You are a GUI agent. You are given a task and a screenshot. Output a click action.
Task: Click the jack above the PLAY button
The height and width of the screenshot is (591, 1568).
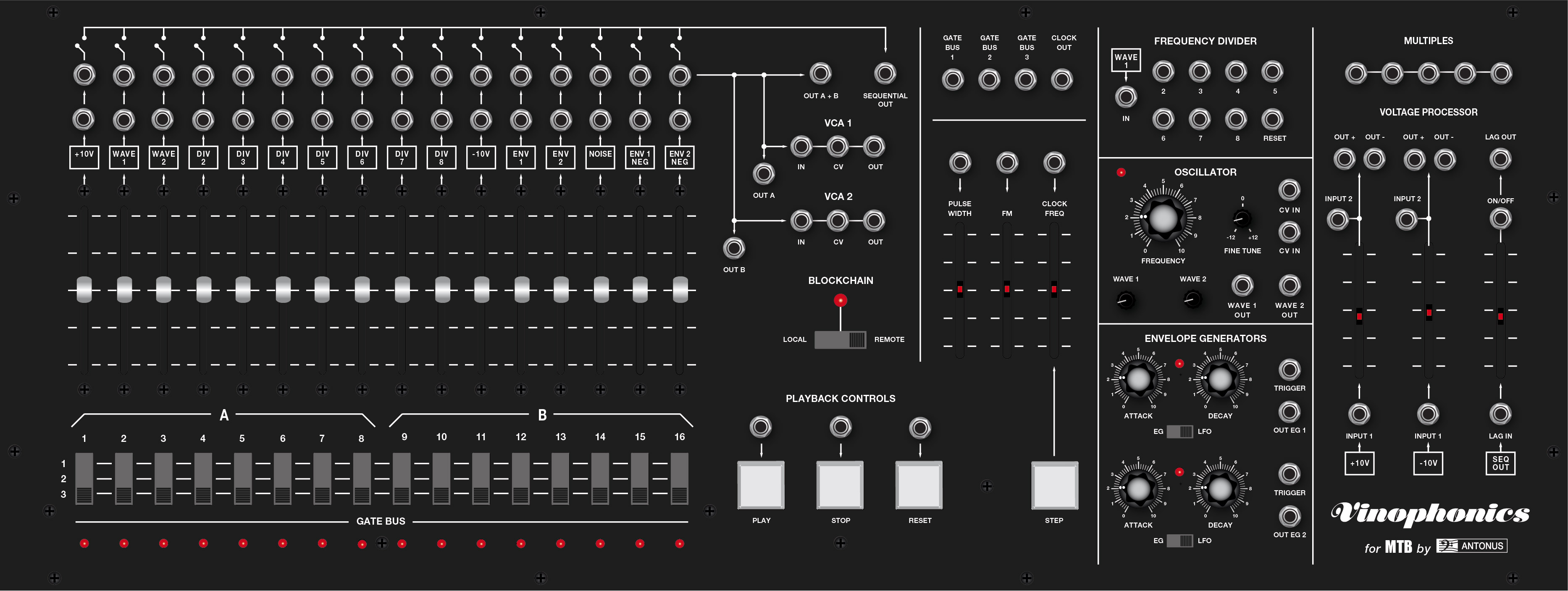[760, 427]
